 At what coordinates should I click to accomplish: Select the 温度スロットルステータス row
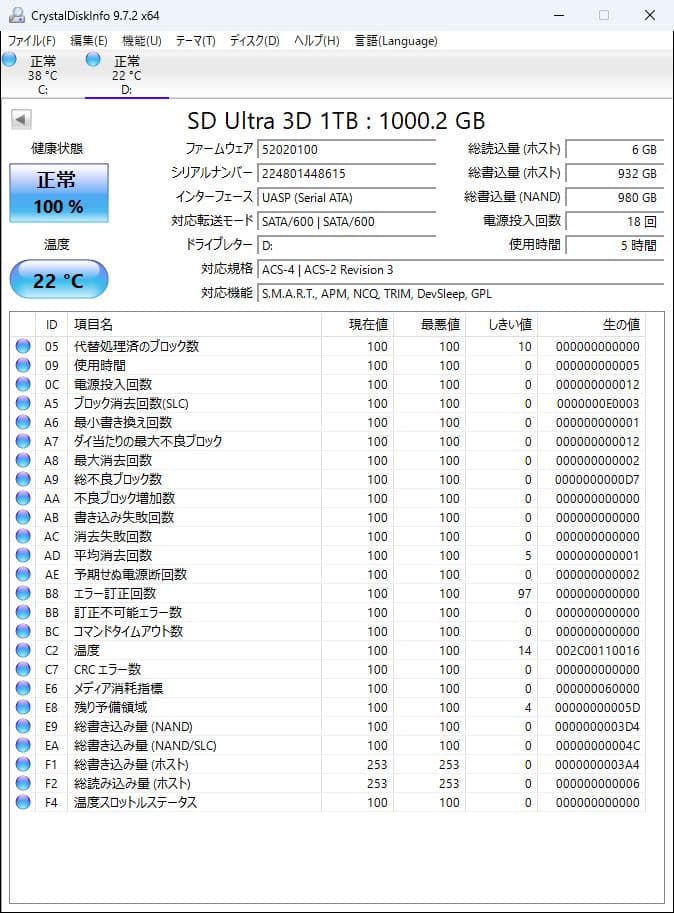(x=328, y=802)
